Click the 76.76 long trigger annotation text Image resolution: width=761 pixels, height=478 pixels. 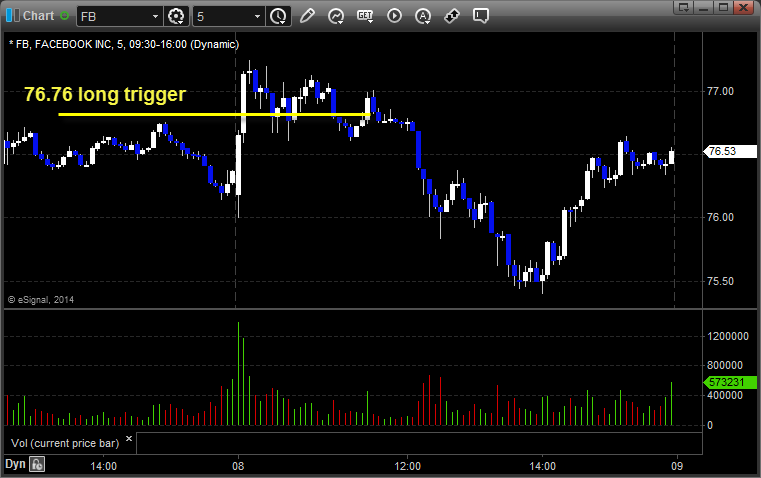(105, 94)
